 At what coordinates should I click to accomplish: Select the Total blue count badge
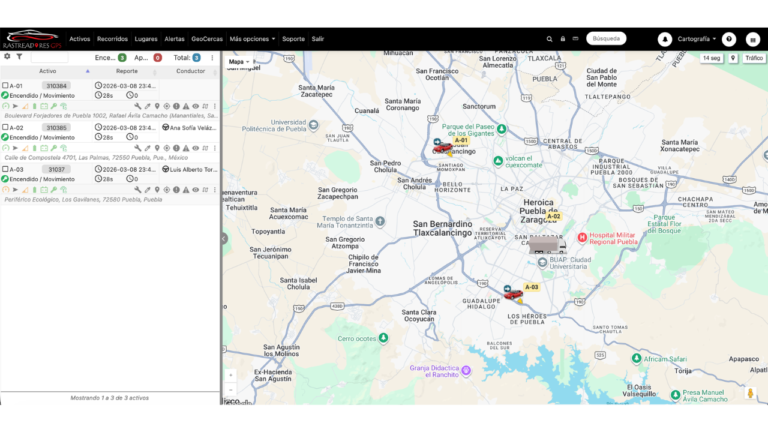196,58
